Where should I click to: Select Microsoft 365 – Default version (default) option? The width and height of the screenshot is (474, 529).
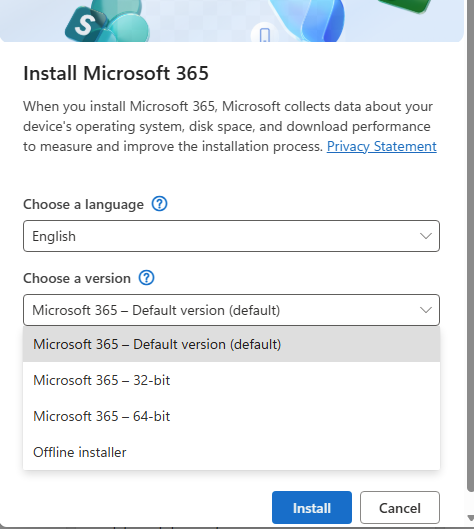coord(231,344)
